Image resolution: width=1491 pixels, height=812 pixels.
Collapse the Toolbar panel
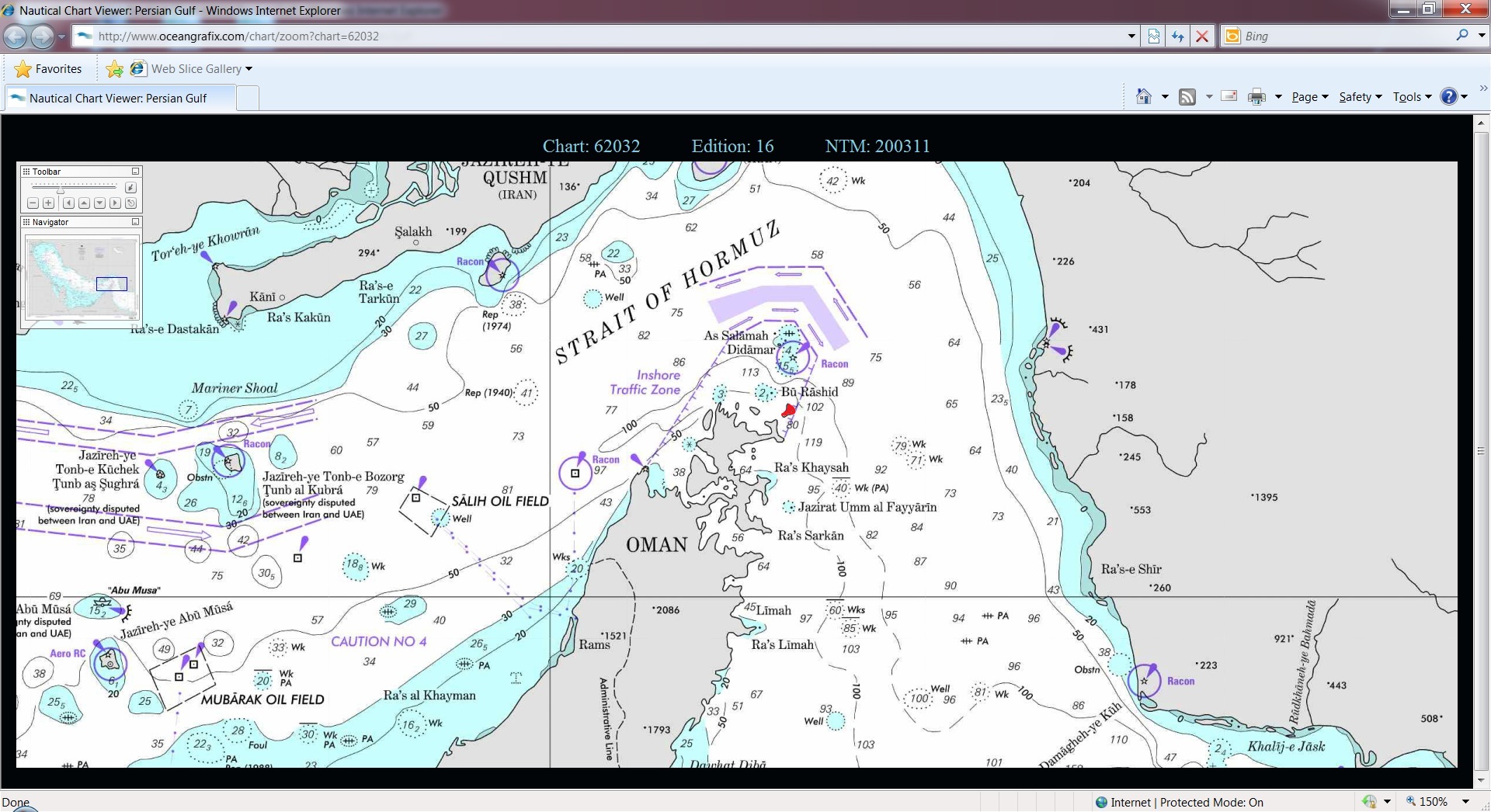click(135, 172)
